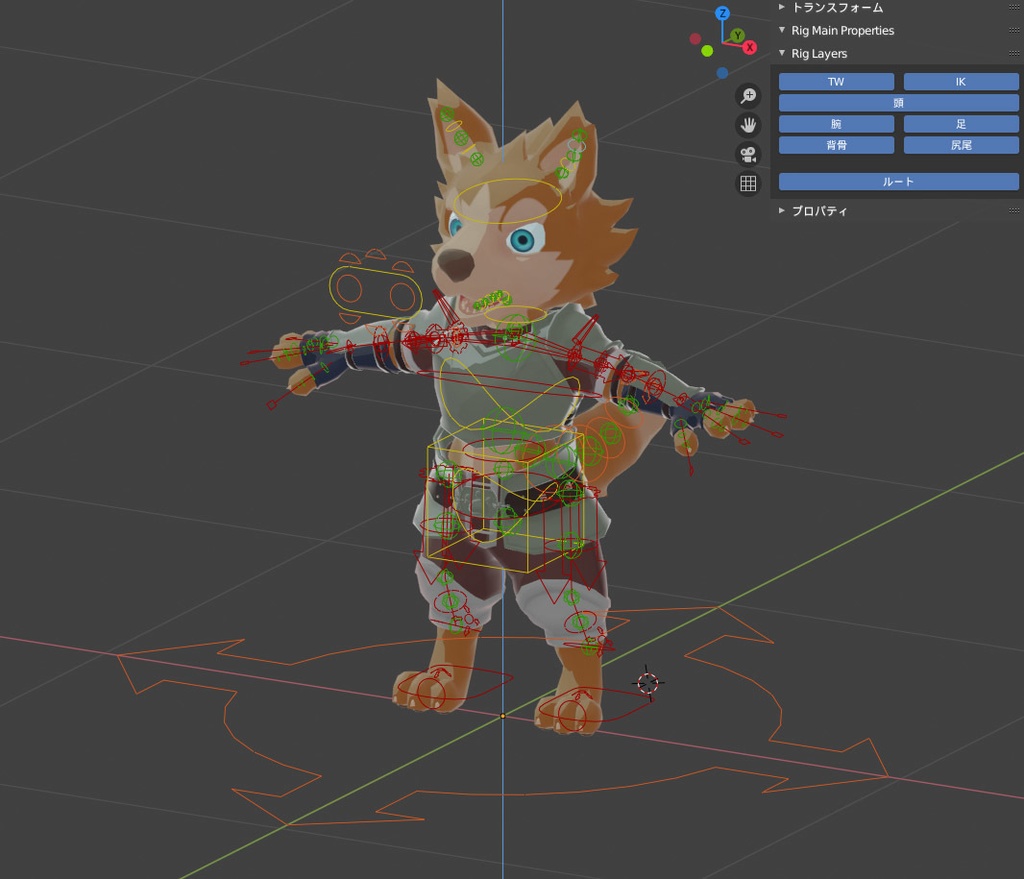The height and width of the screenshot is (879, 1024).
Task: Click the red X axis gizmo handle
Action: coord(750,47)
